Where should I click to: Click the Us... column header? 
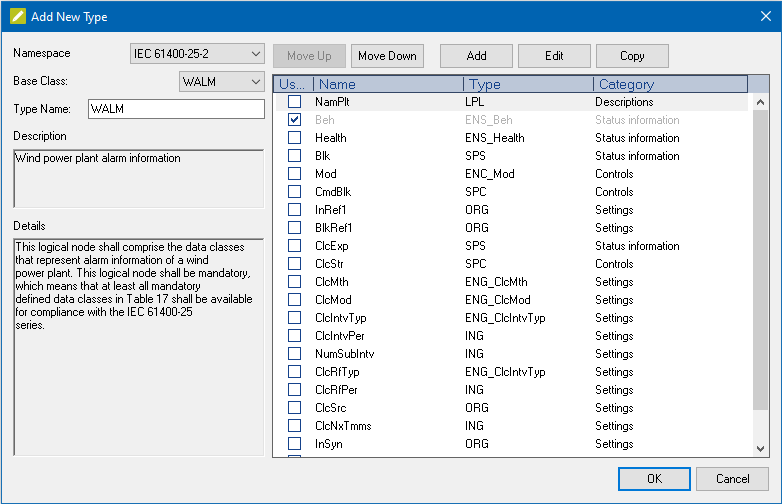tap(293, 84)
